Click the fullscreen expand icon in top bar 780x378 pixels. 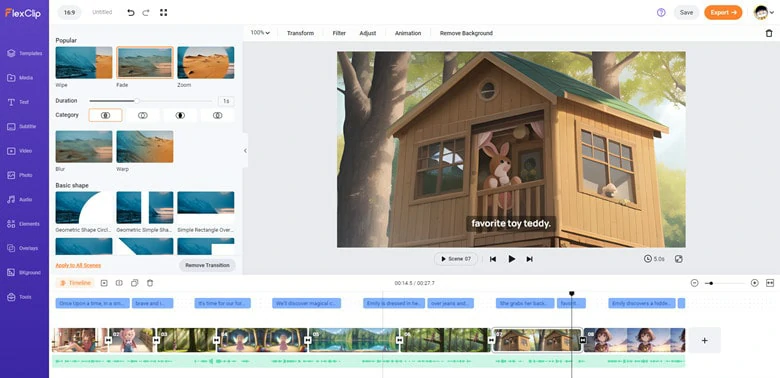click(x=163, y=12)
